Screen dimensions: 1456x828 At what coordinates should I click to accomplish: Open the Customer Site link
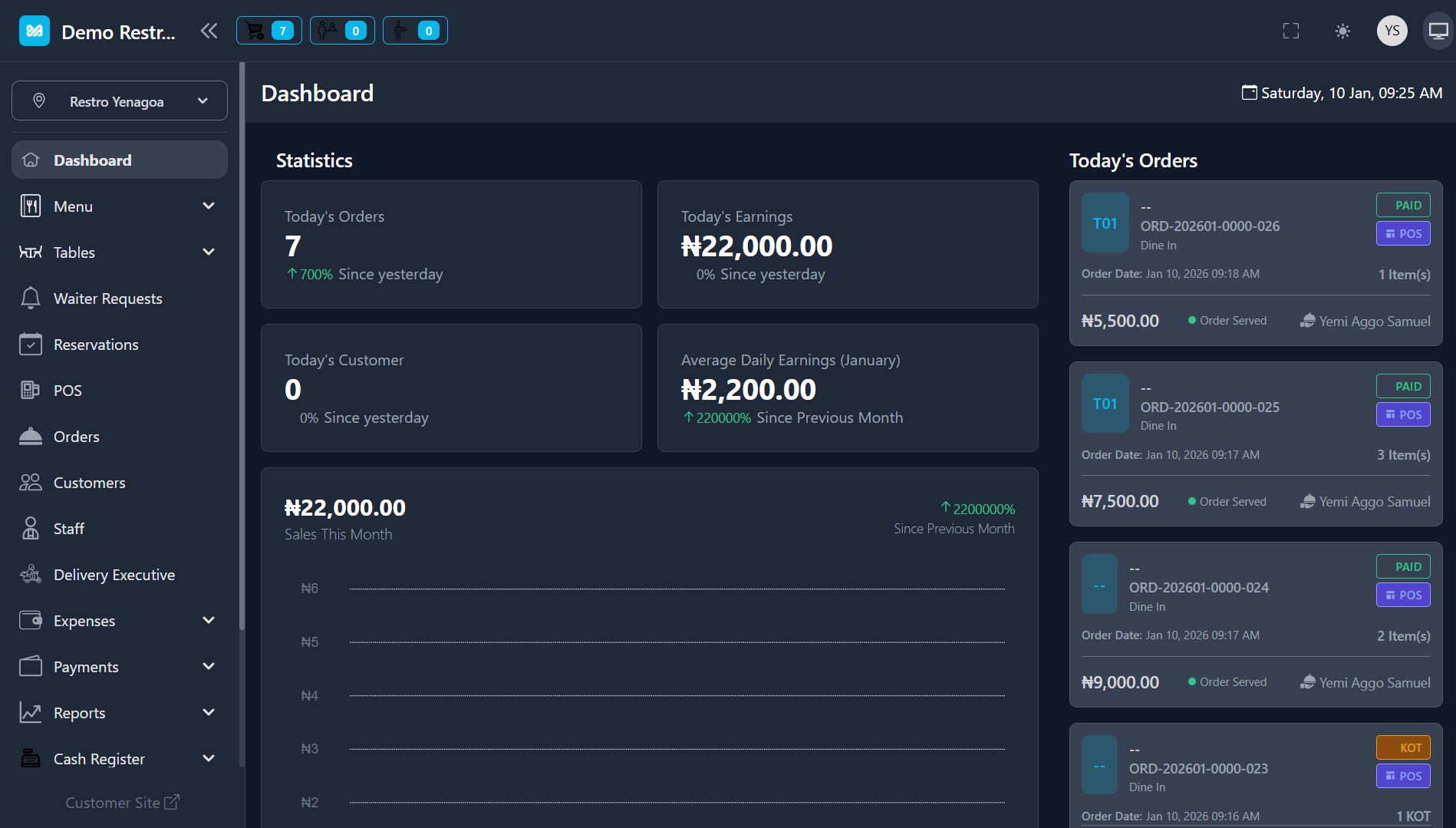pyautogui.click(x=122, y=803)
